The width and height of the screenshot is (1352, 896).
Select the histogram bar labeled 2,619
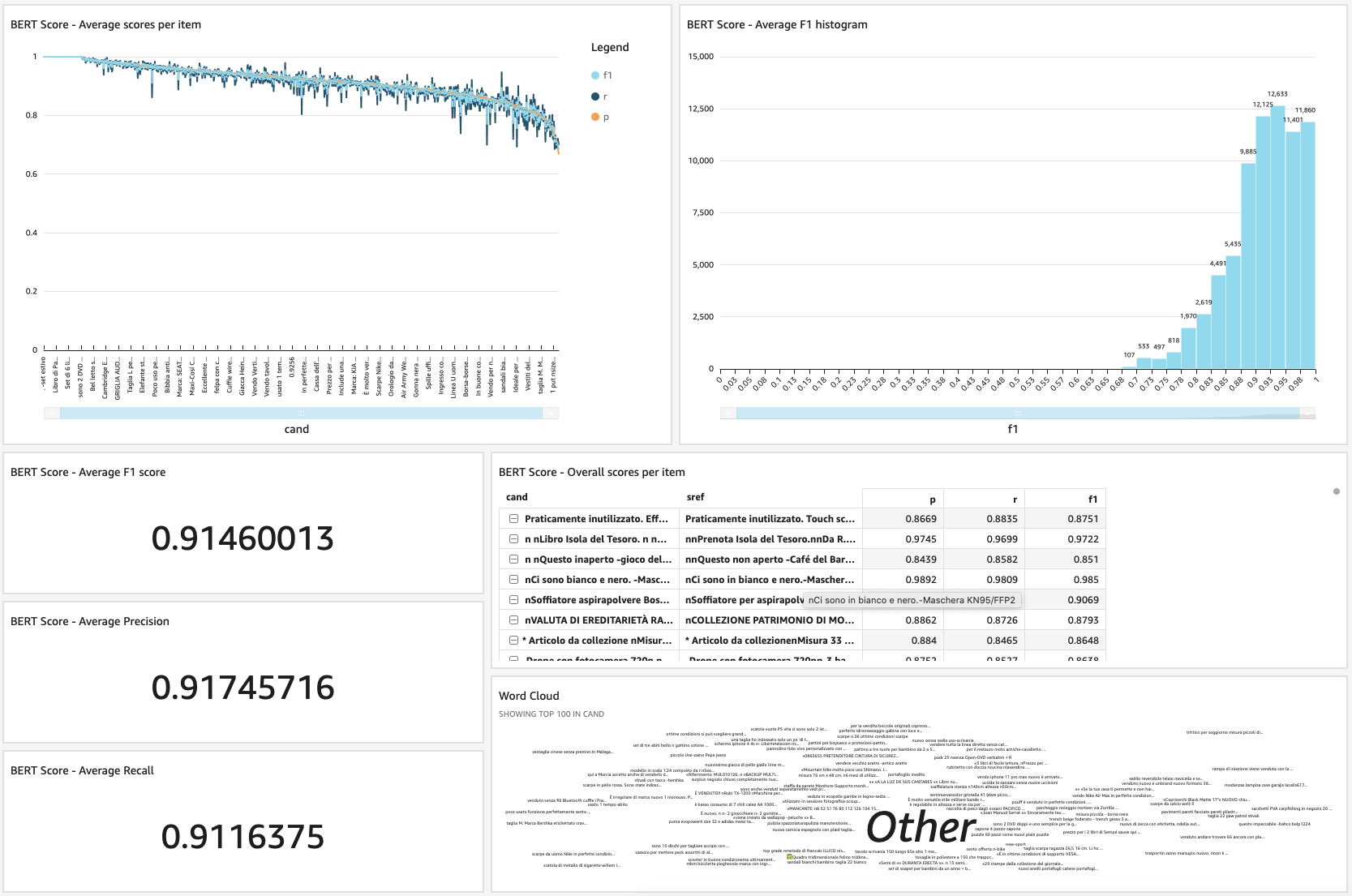tap(1204, 341)
